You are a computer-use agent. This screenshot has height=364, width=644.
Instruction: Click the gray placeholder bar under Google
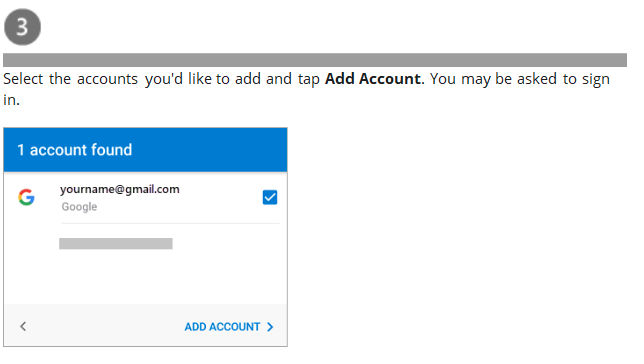(116, 244)
